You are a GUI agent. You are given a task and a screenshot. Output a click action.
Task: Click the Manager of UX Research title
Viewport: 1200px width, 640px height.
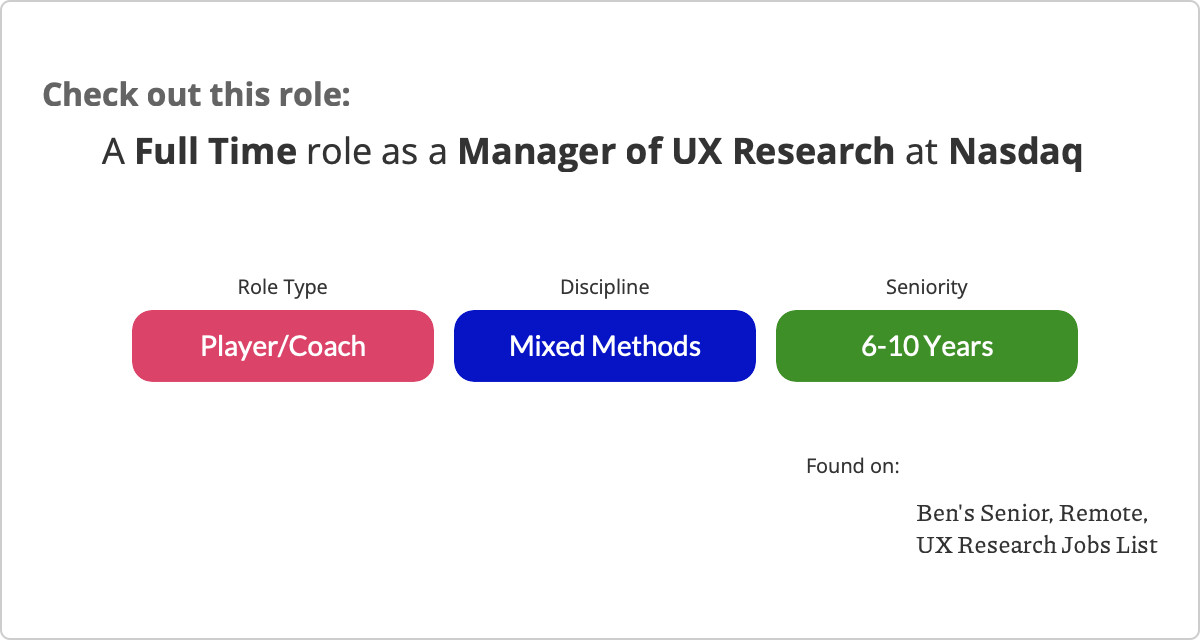click(676, 151)
